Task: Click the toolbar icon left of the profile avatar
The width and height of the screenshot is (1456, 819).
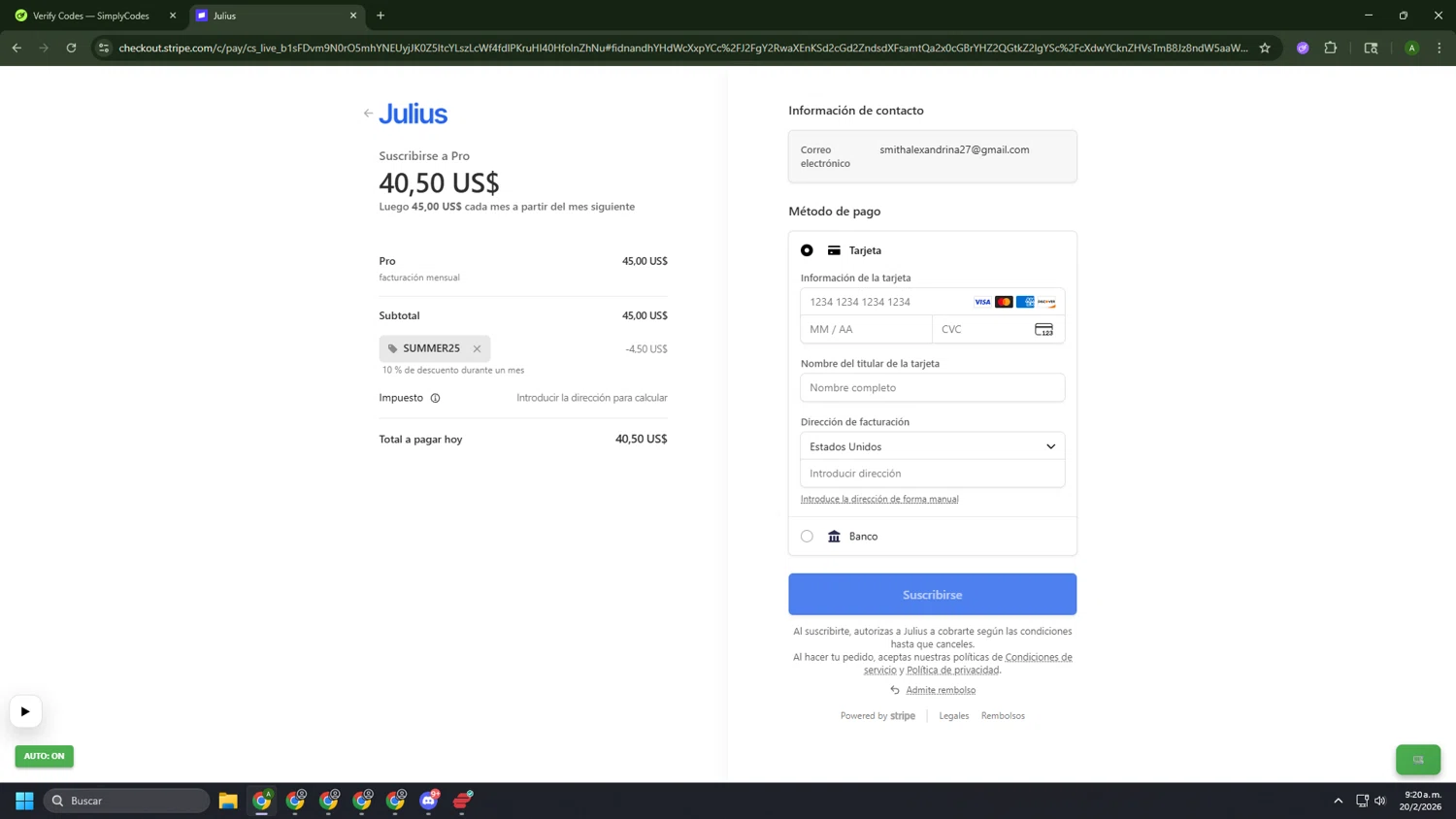Action: (1371, 48)
